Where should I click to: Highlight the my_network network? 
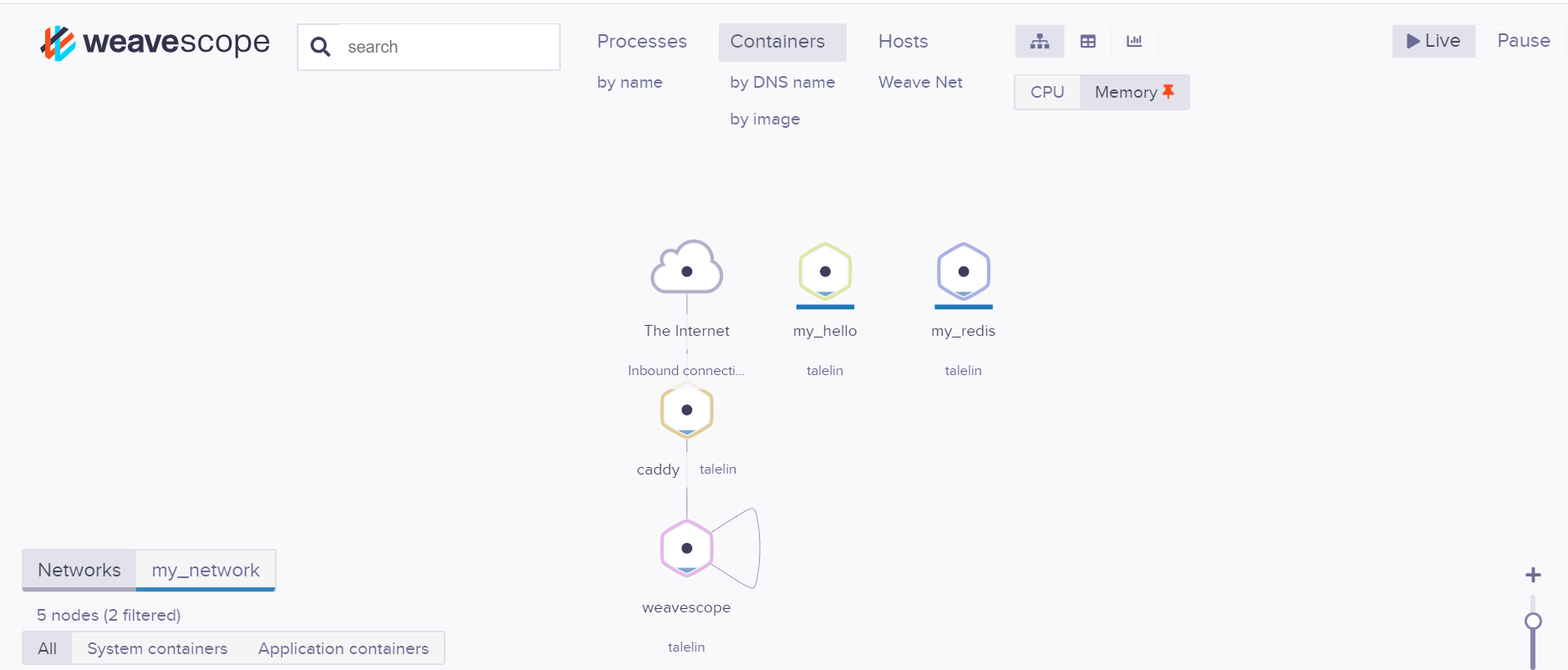pos(206,570)
